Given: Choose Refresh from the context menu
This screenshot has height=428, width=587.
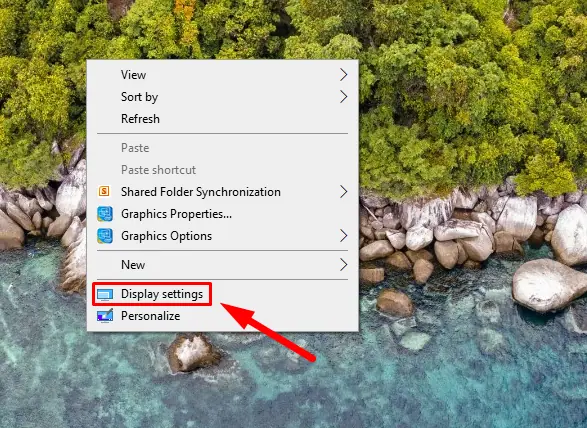Looking at the screenshot, I should coord(222,119).
